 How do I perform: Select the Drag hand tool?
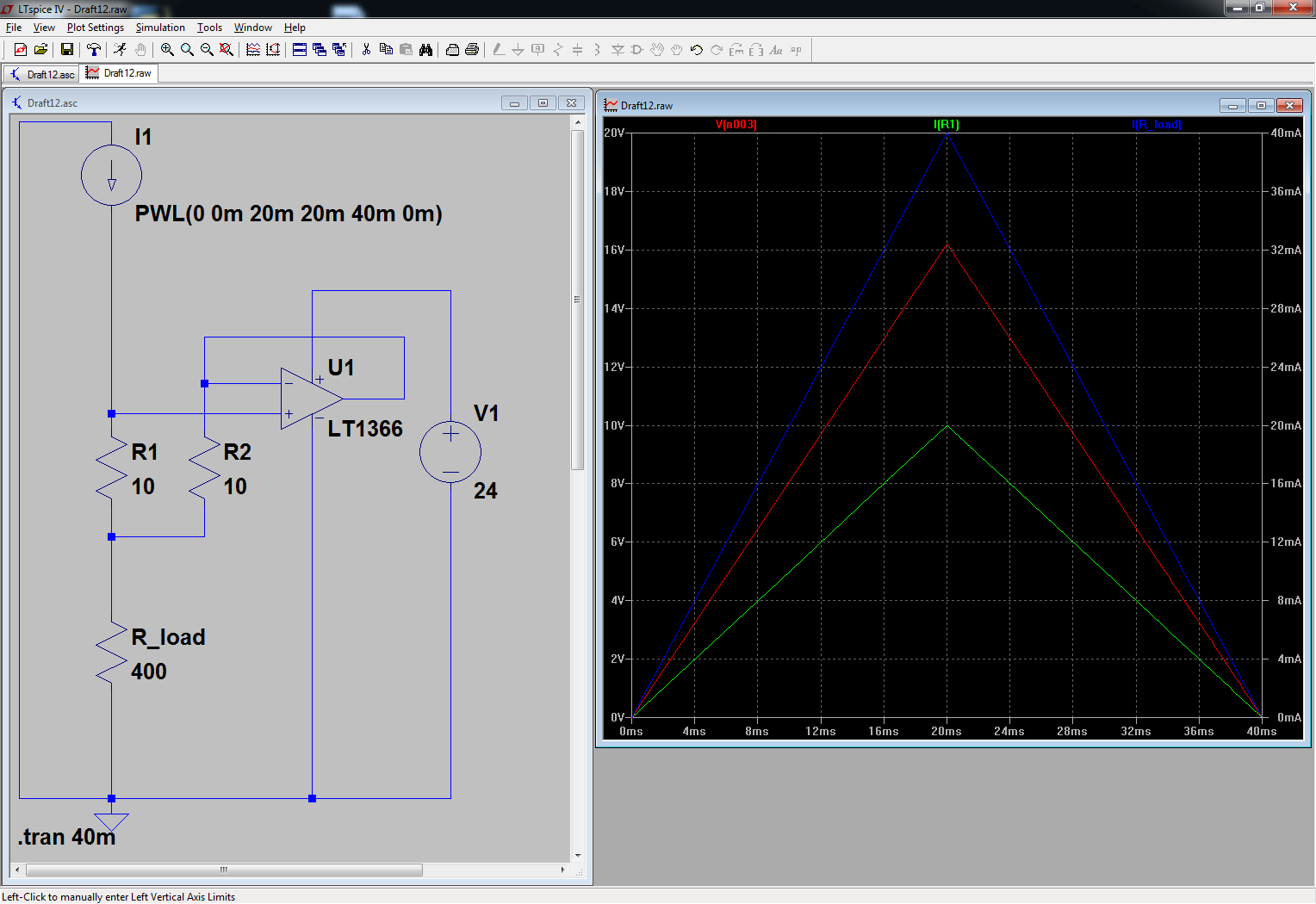click(677, 50)
